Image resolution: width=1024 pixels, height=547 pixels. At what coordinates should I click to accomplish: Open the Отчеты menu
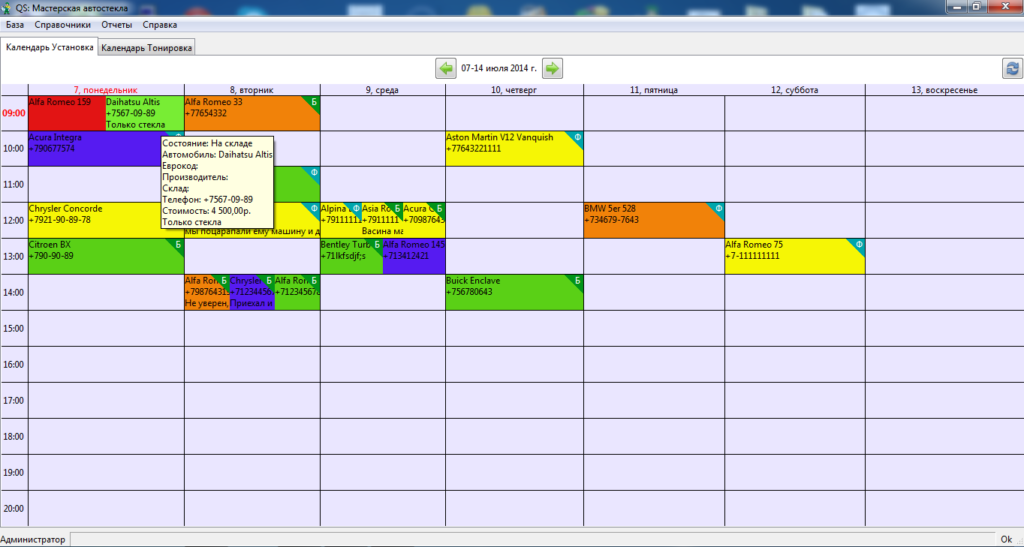[117, 25]
